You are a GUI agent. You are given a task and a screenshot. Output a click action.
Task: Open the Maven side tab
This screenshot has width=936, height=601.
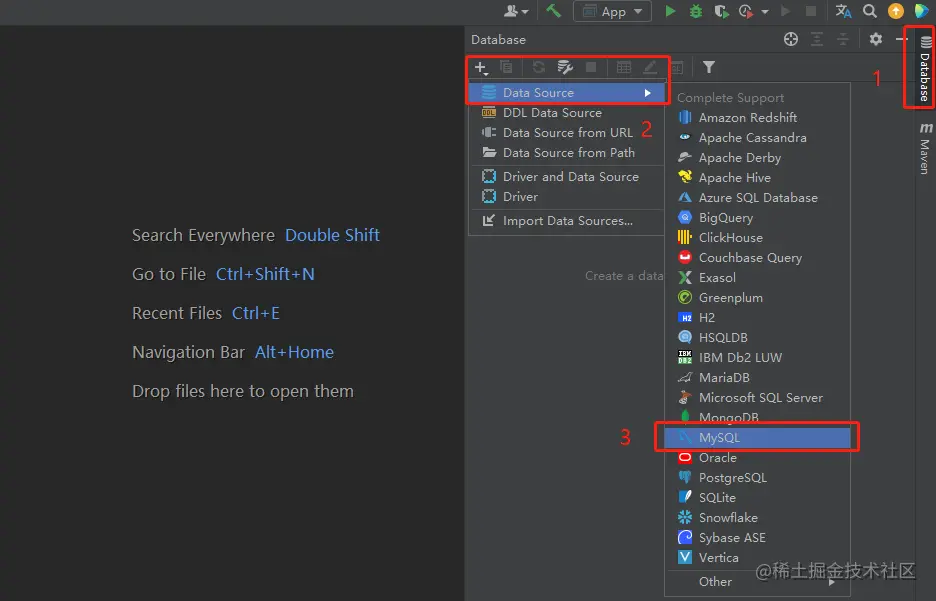[x=925, y=147]
